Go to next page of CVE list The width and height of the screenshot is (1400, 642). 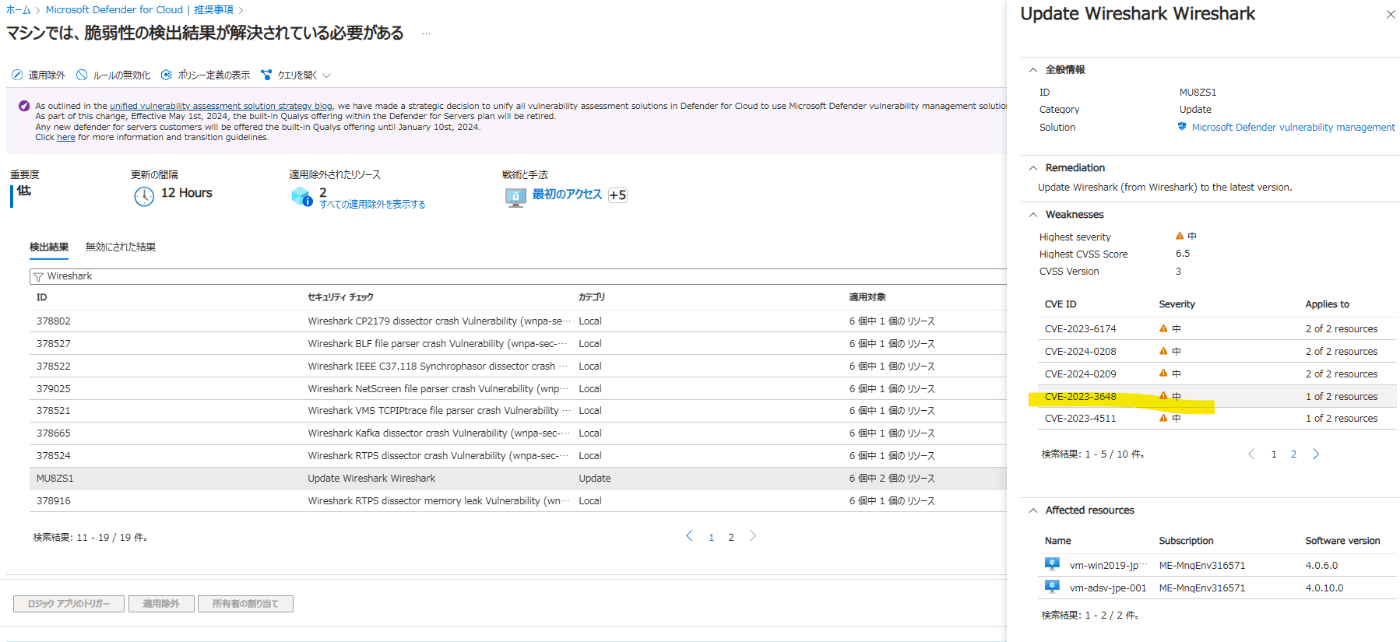click(1316, 453)
